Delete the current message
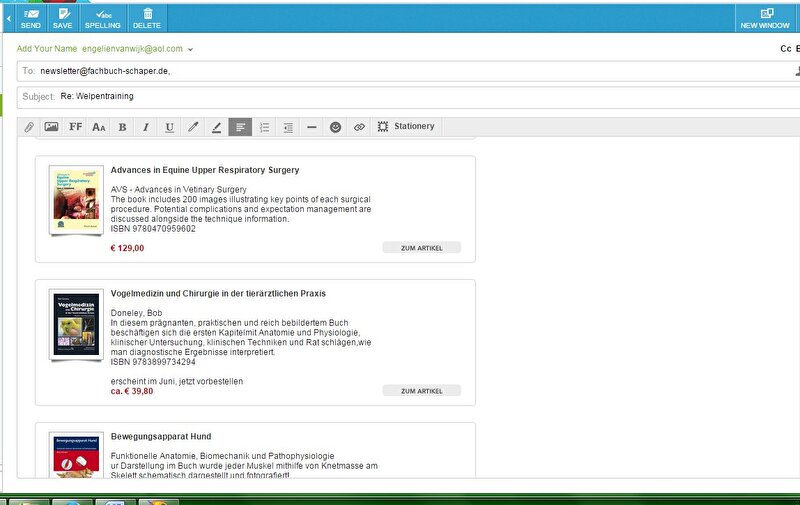 [x=147, y=17]
